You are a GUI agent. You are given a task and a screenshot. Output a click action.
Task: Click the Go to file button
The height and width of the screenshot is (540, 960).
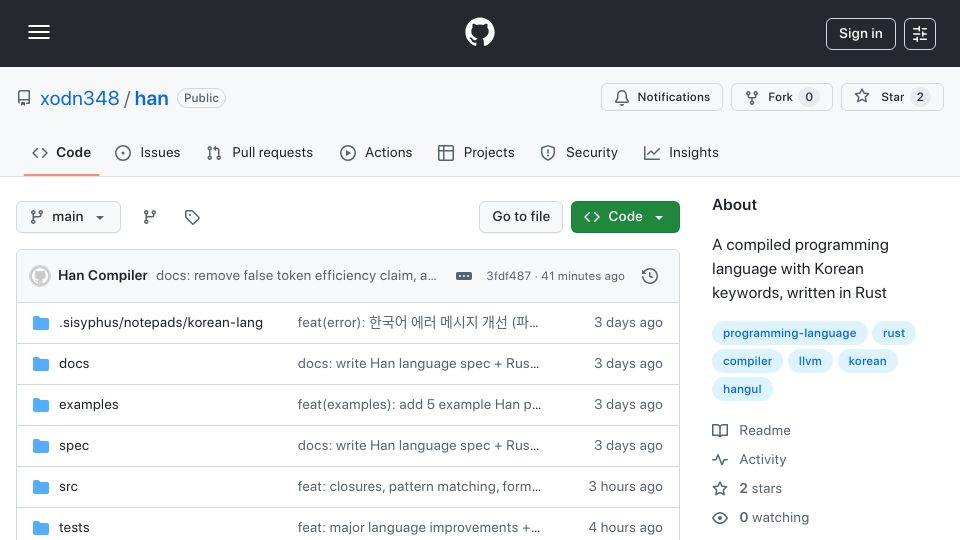point(520,217)
